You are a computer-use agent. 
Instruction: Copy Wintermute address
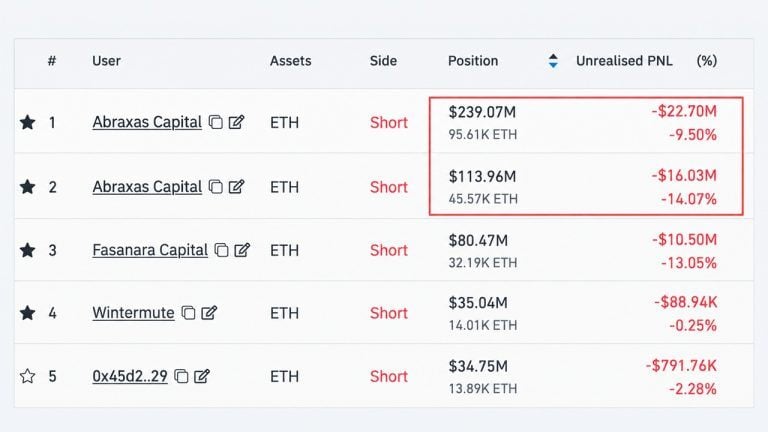click(x=188, y=312)
